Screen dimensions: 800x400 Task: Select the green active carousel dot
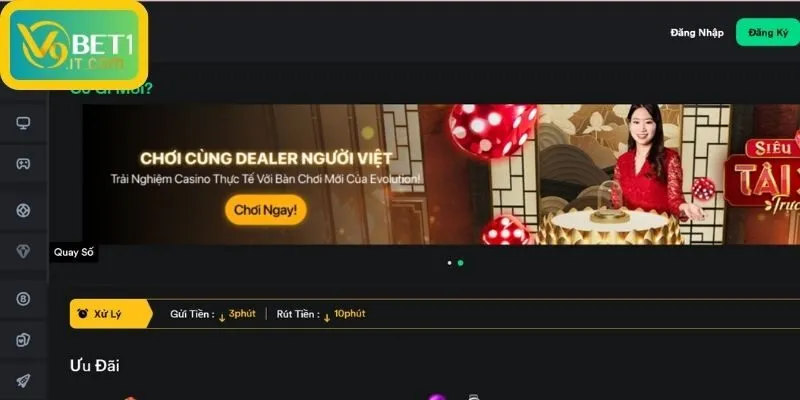pyautogui.click(x=460, y=263)
